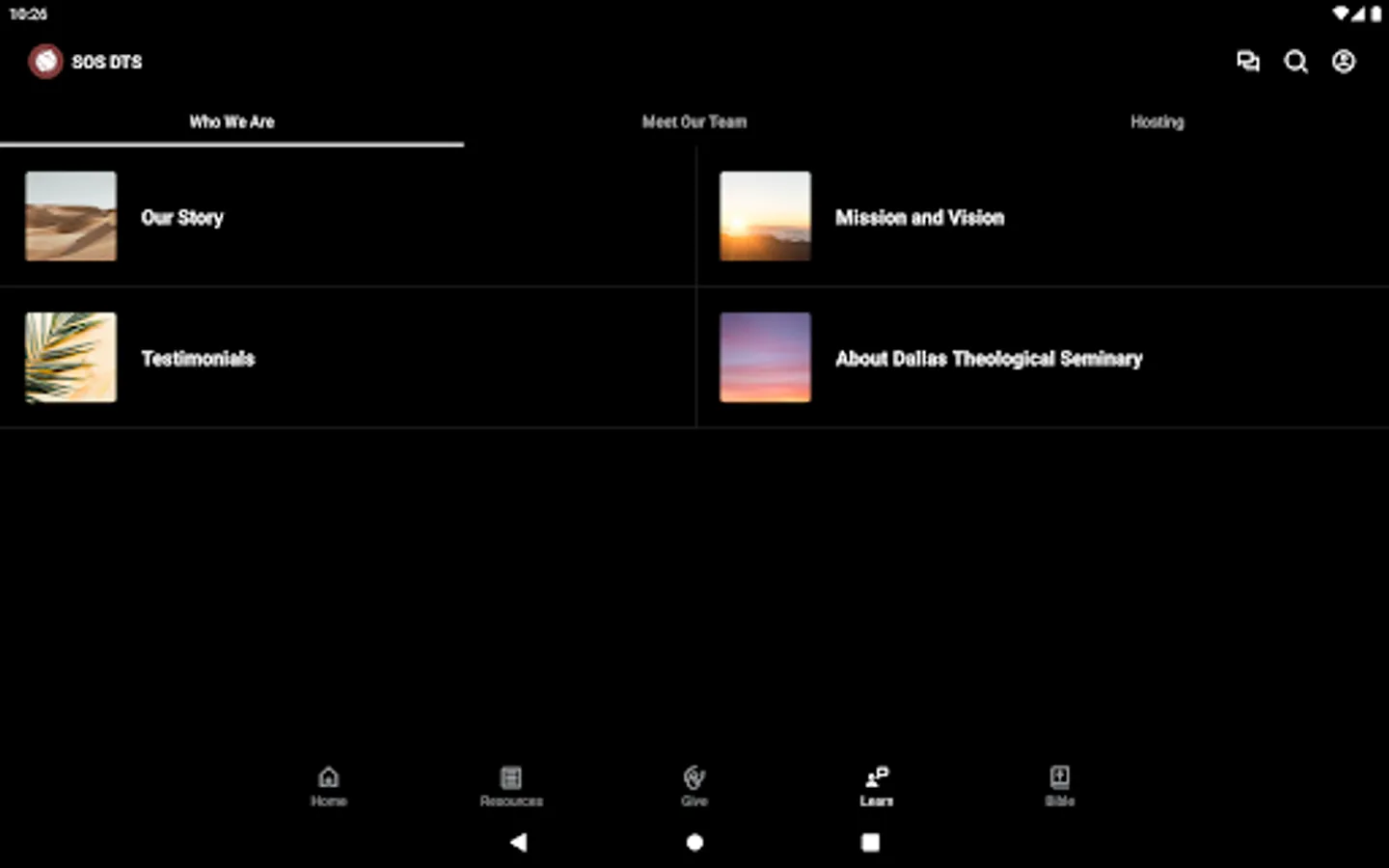Select the Who We Are tab
Image resolution: width=1389 pixels, height=868 pixels.
[x=231, y=122]
